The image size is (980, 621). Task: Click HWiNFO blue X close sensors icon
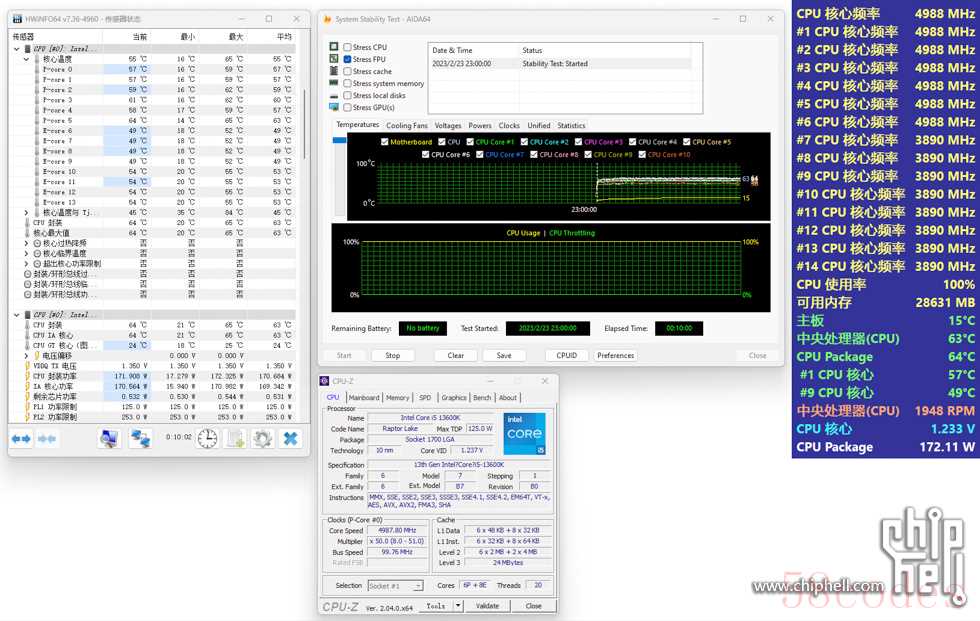(x=291, y=439)
